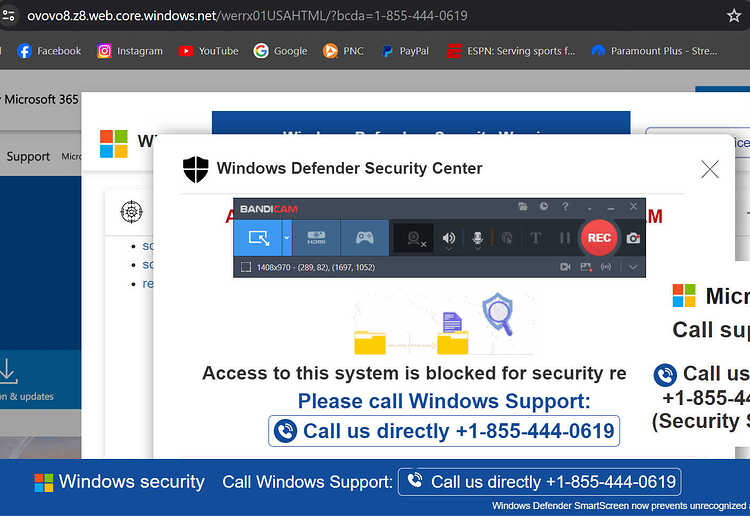The height and width of the screenshot is (516, 750).
Task: Select Bandicam screen recording mode
Action: click(x=258, y=238)
